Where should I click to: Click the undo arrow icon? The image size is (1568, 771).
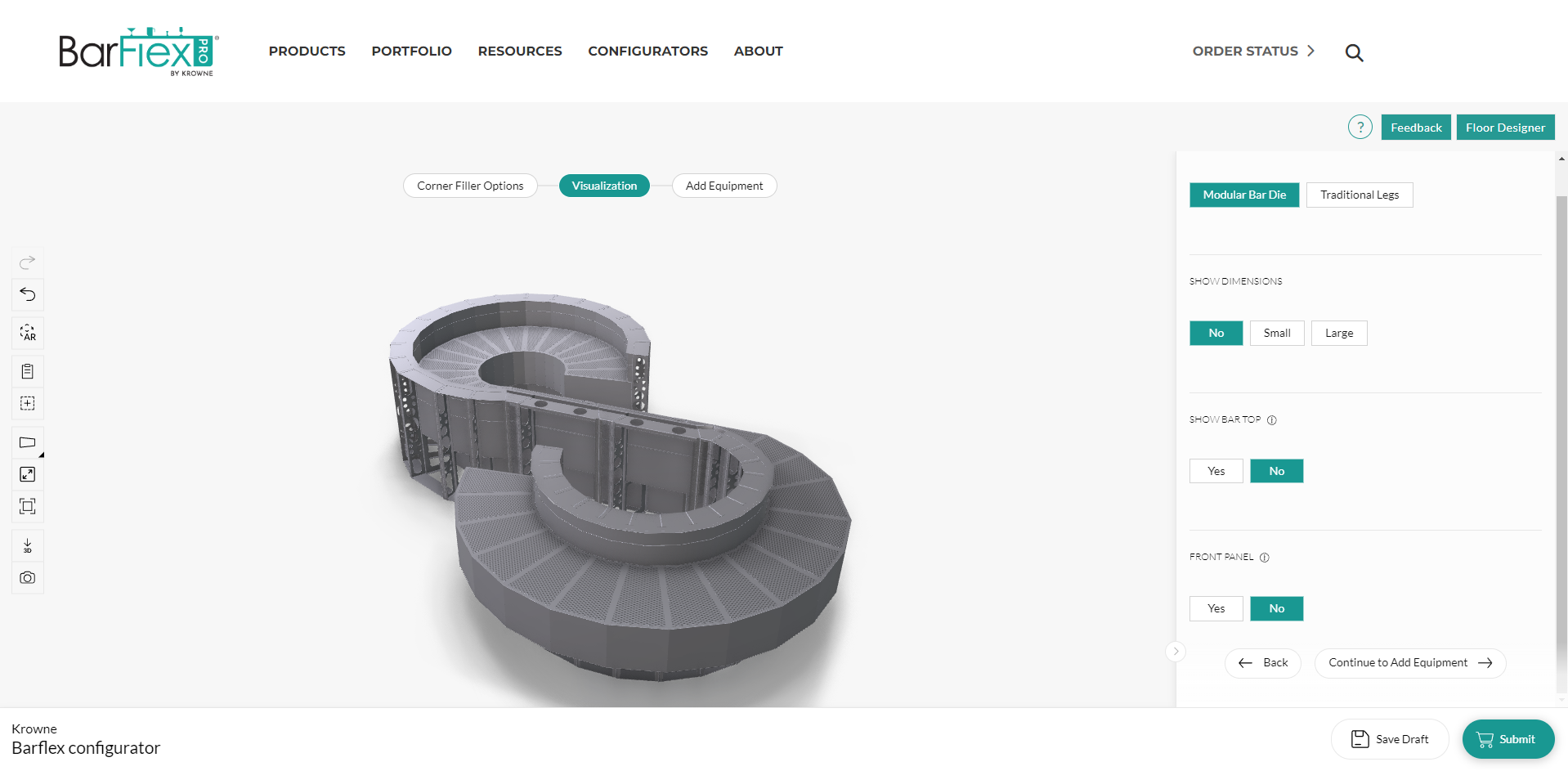tap(28, 294)
